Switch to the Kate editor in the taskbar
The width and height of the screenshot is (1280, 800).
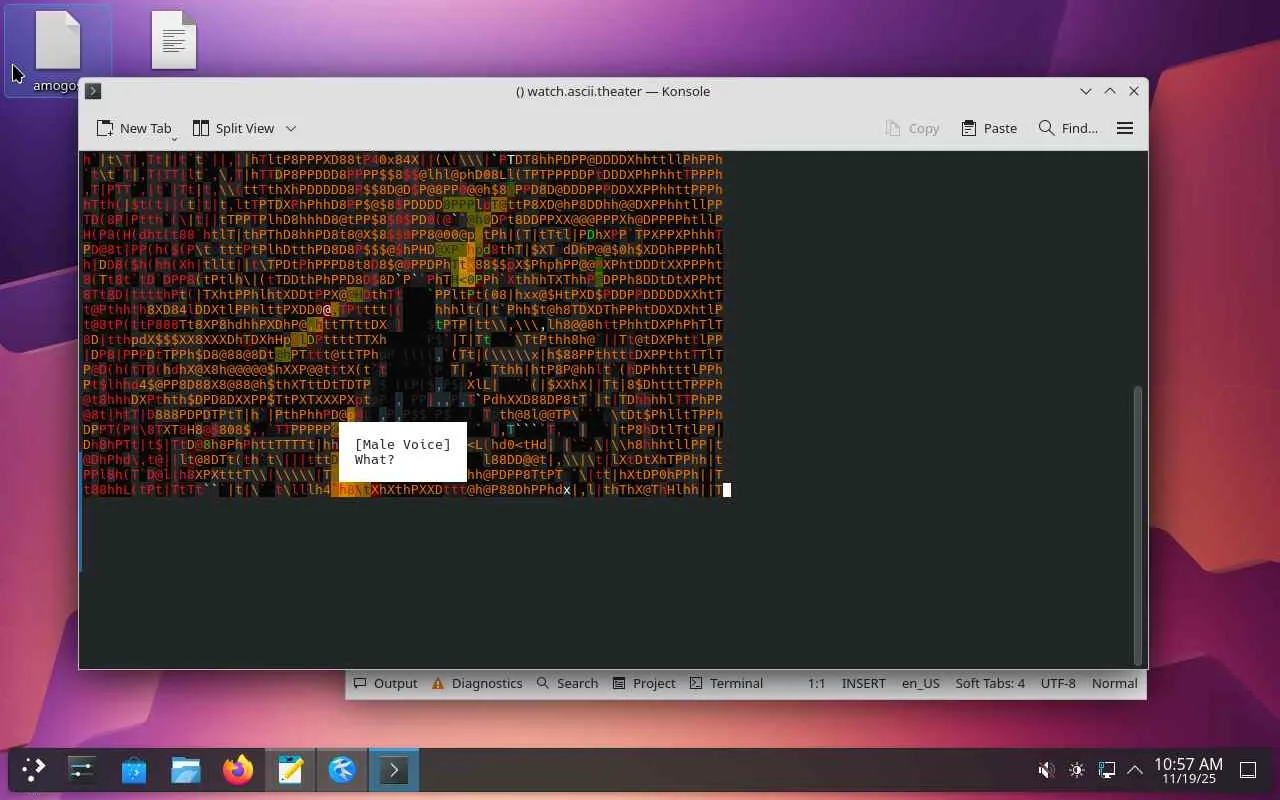(290, 770)
